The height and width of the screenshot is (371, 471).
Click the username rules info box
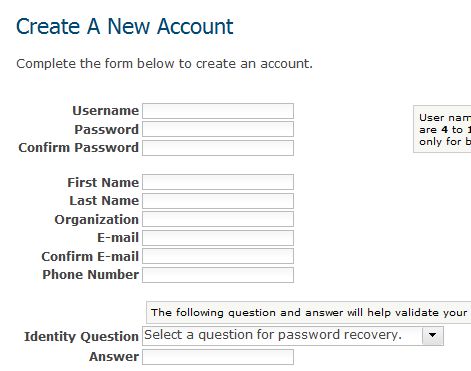pyautogui.click(x=442, y=129)
